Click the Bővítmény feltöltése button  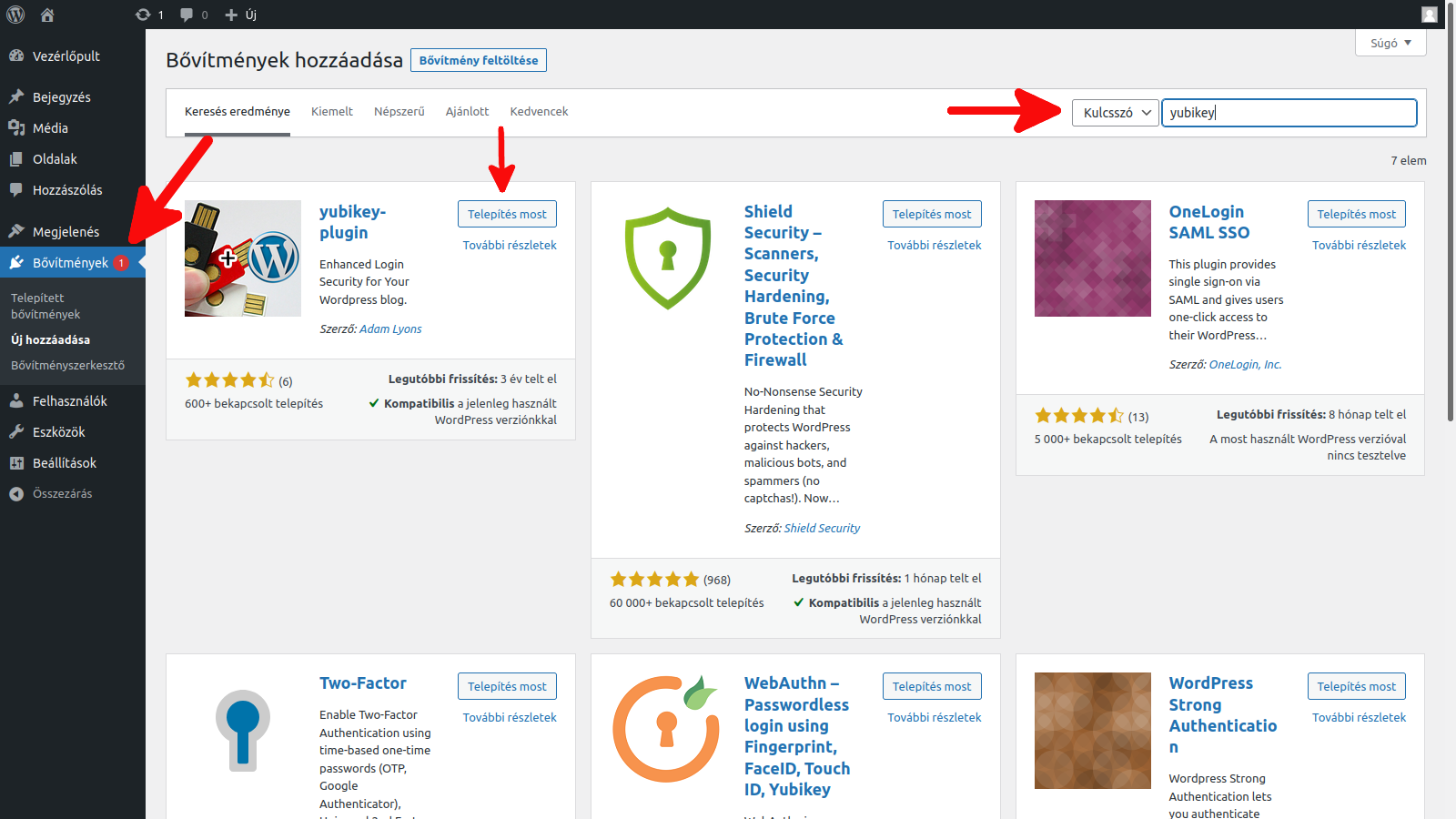click(478, 61)
